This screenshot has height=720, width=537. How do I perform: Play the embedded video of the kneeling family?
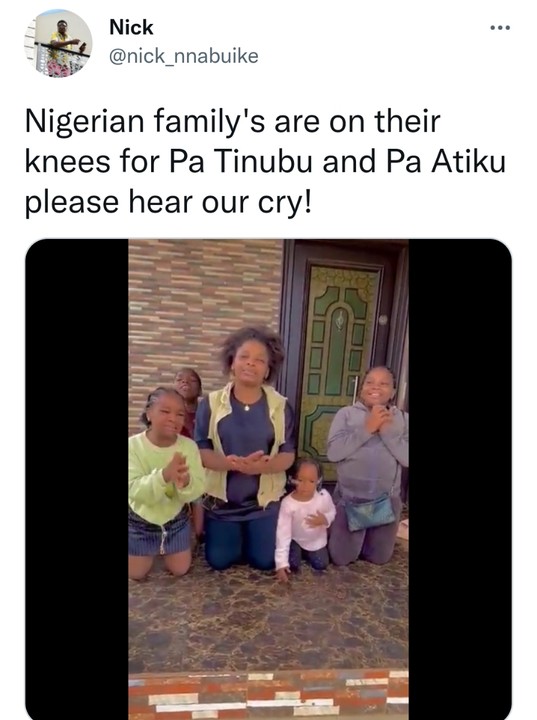click(268, 479)
